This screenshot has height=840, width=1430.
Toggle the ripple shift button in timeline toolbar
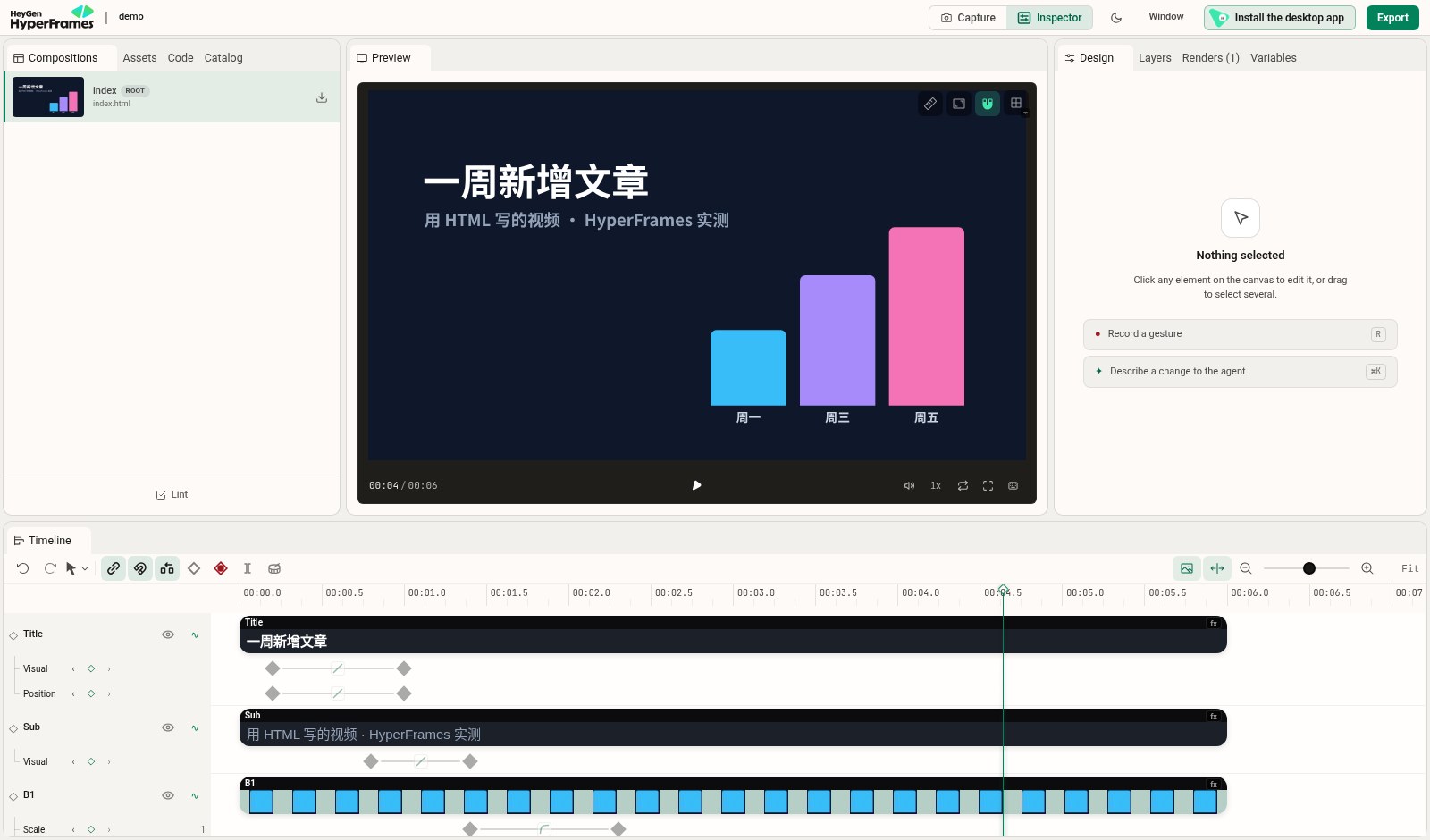pyautogui.click(x=167, y=568)
